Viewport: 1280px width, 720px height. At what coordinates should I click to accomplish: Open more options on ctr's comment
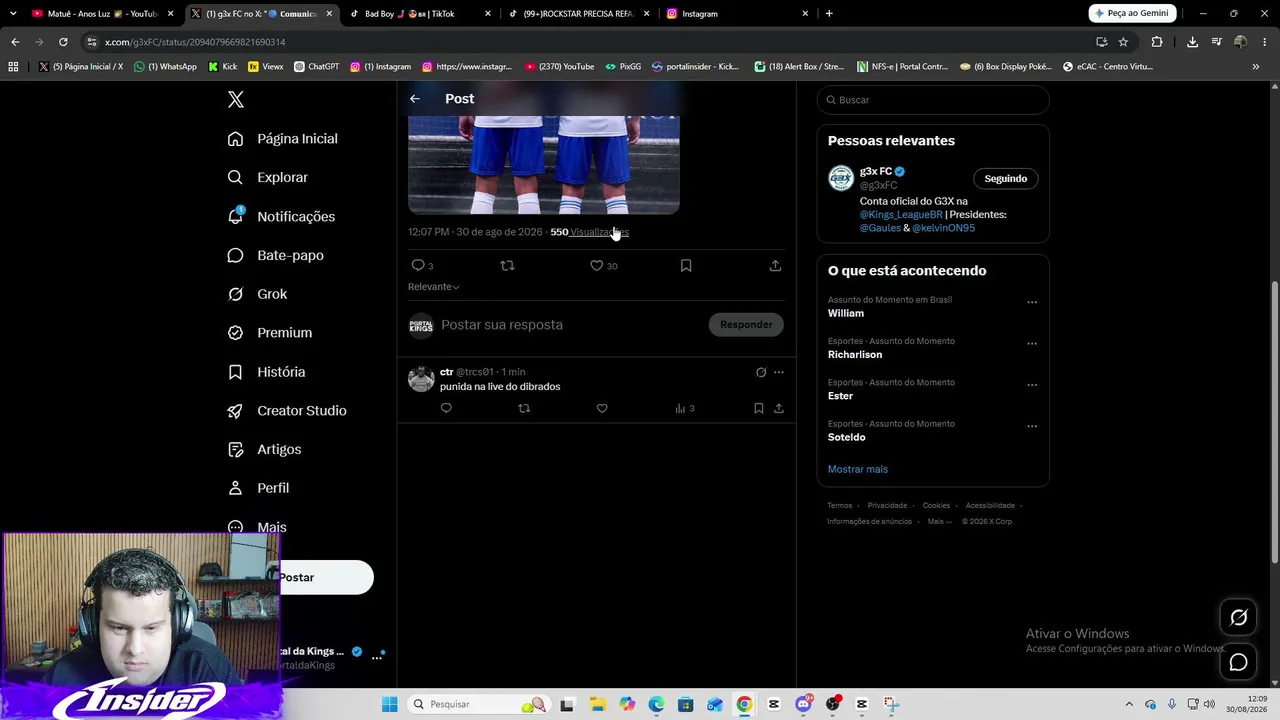point(779,372)
